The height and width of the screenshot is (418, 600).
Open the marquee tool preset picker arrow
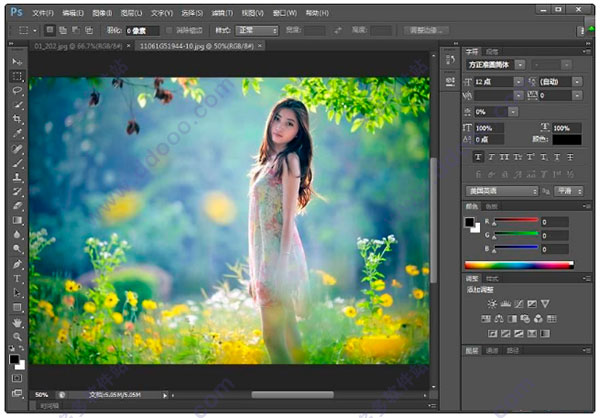[x=35, y=31]
